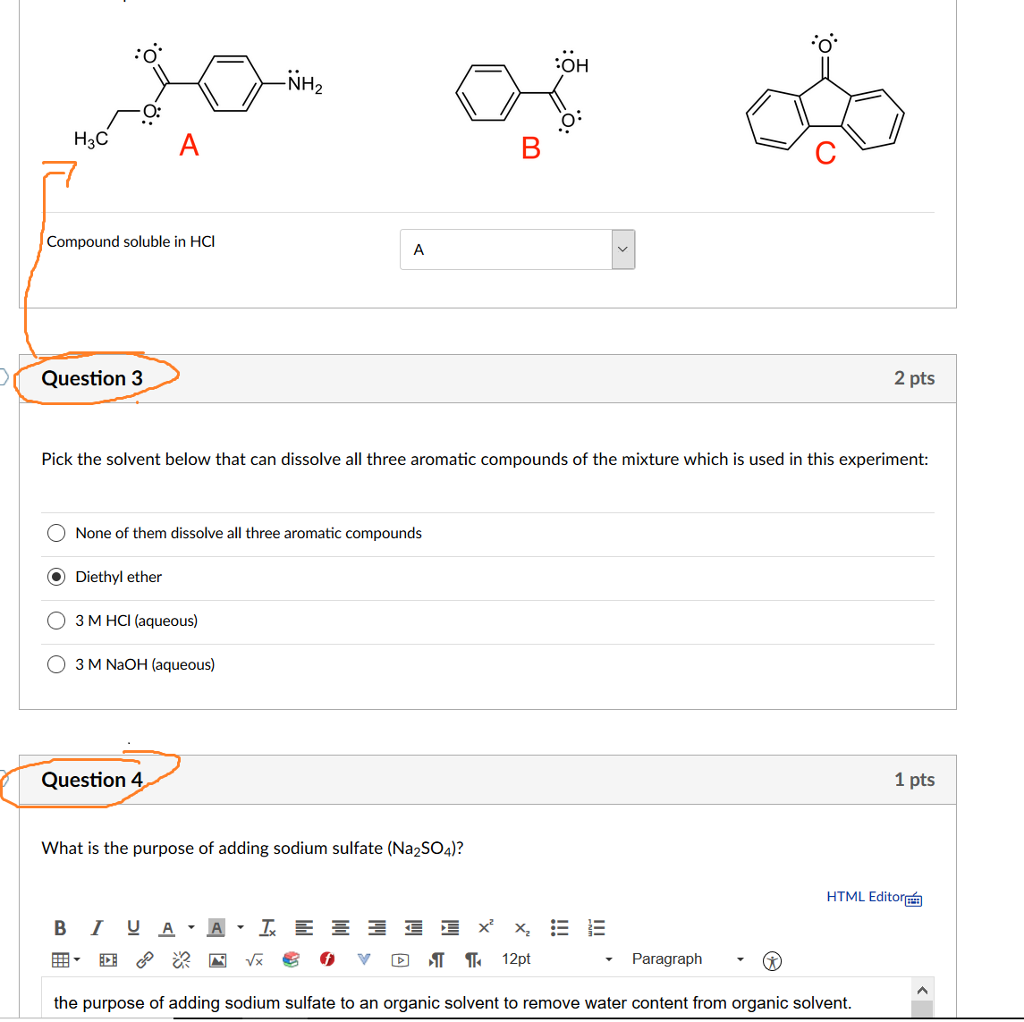Viewport: 1024px width, 1022px height.
Task: Create a bulleted list
Action: click(x=559, y=927)
